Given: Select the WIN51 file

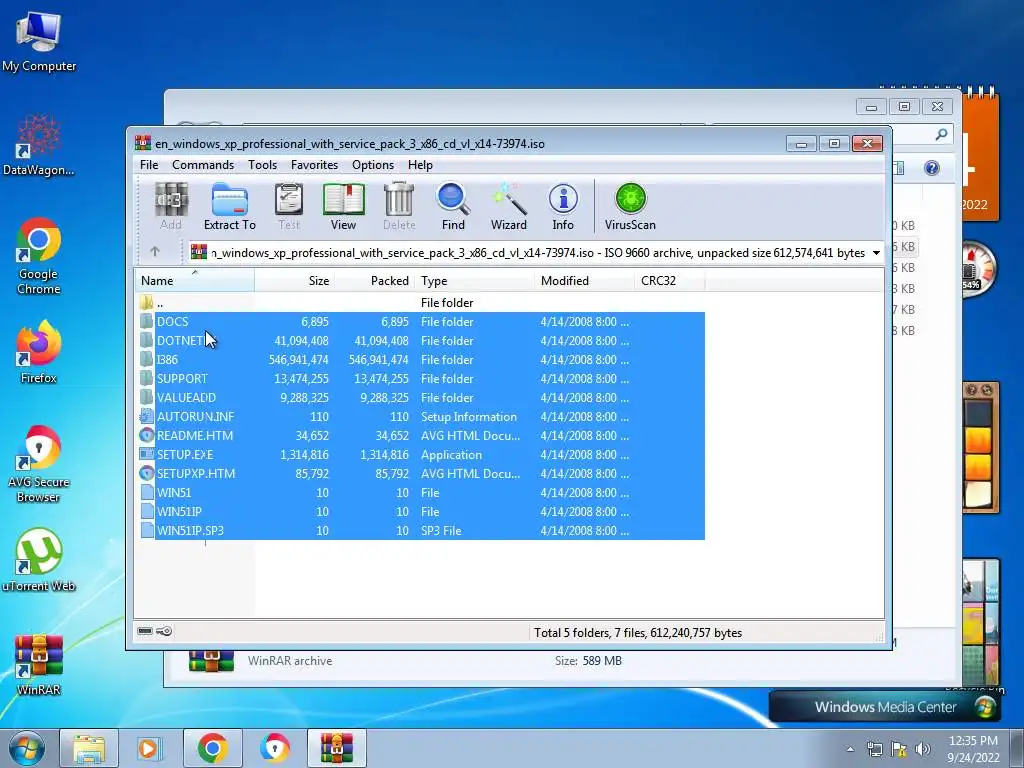Looking at the screenshot, I should (421, 492).
